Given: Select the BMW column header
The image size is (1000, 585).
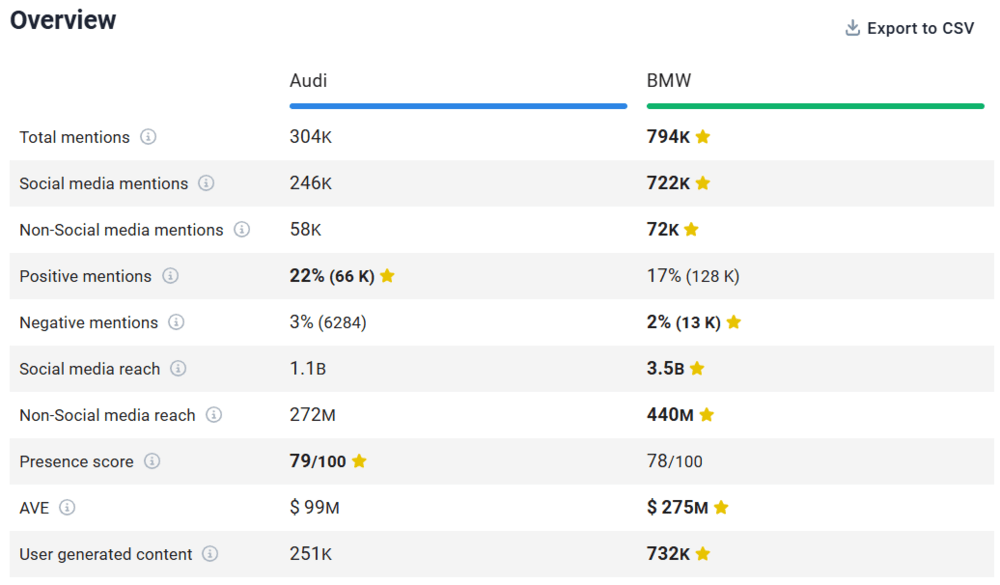Looking at the screenshot, I should (x=669, y=80).
